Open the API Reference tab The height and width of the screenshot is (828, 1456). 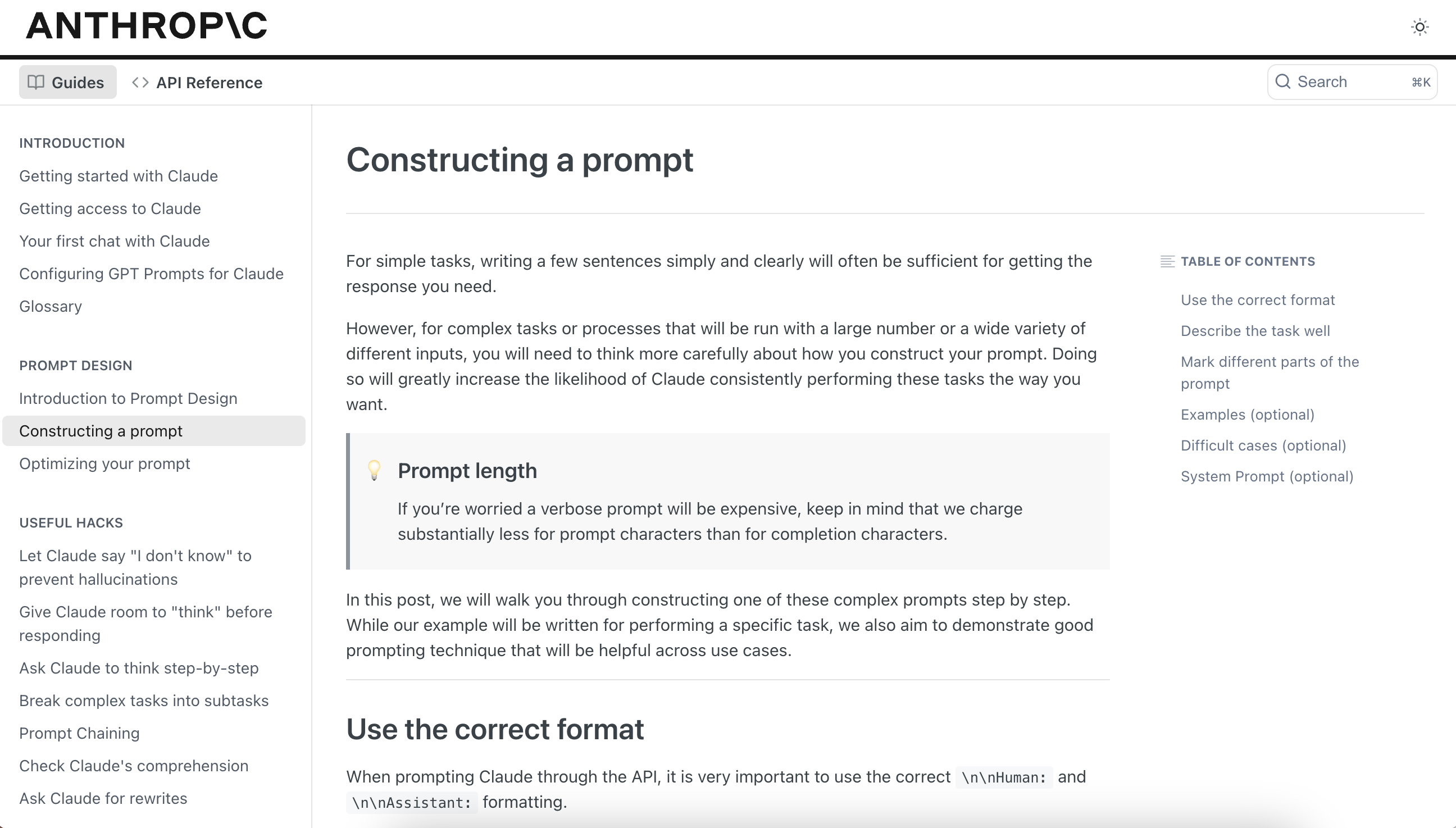198,82
